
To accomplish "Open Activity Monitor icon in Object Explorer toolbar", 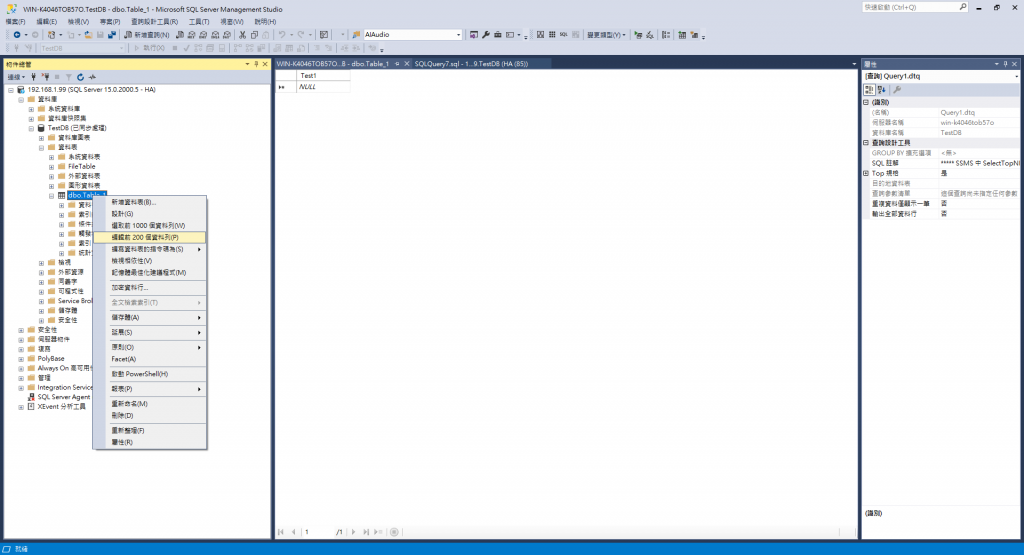I will pyautogui.click(x=92, y=77).
